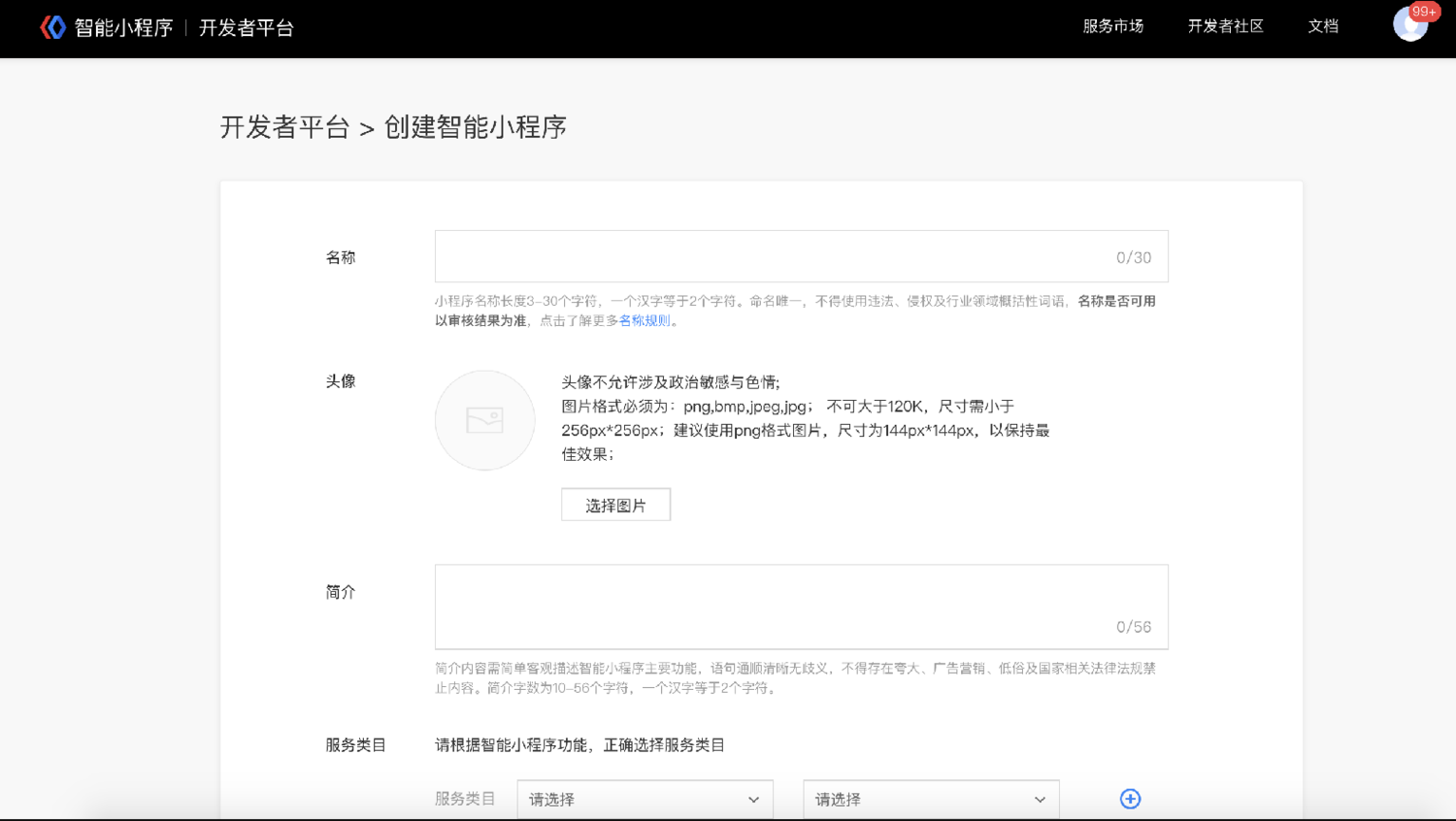Click the 99+ notification badge

[x=1424, y=12]
